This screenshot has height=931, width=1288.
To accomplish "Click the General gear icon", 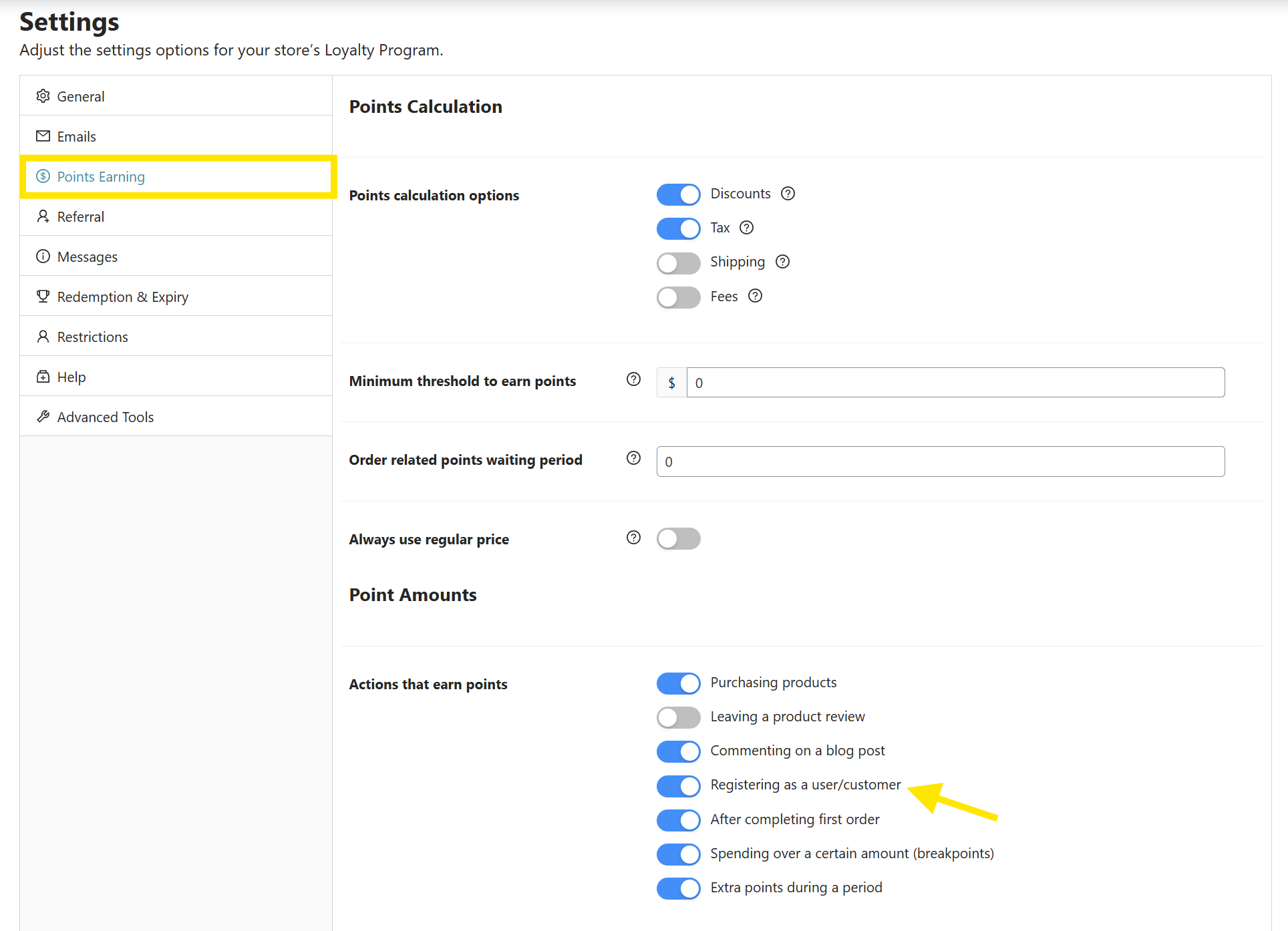I will coord(43,96).
